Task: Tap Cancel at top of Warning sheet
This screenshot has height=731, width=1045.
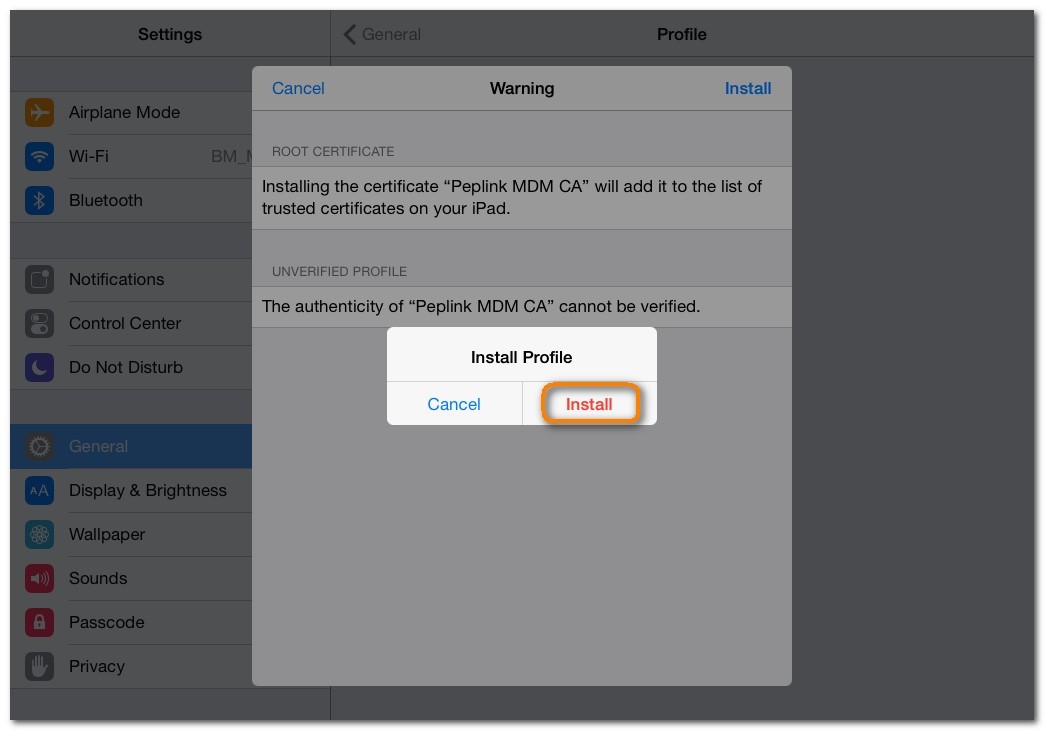Action: 298,88
